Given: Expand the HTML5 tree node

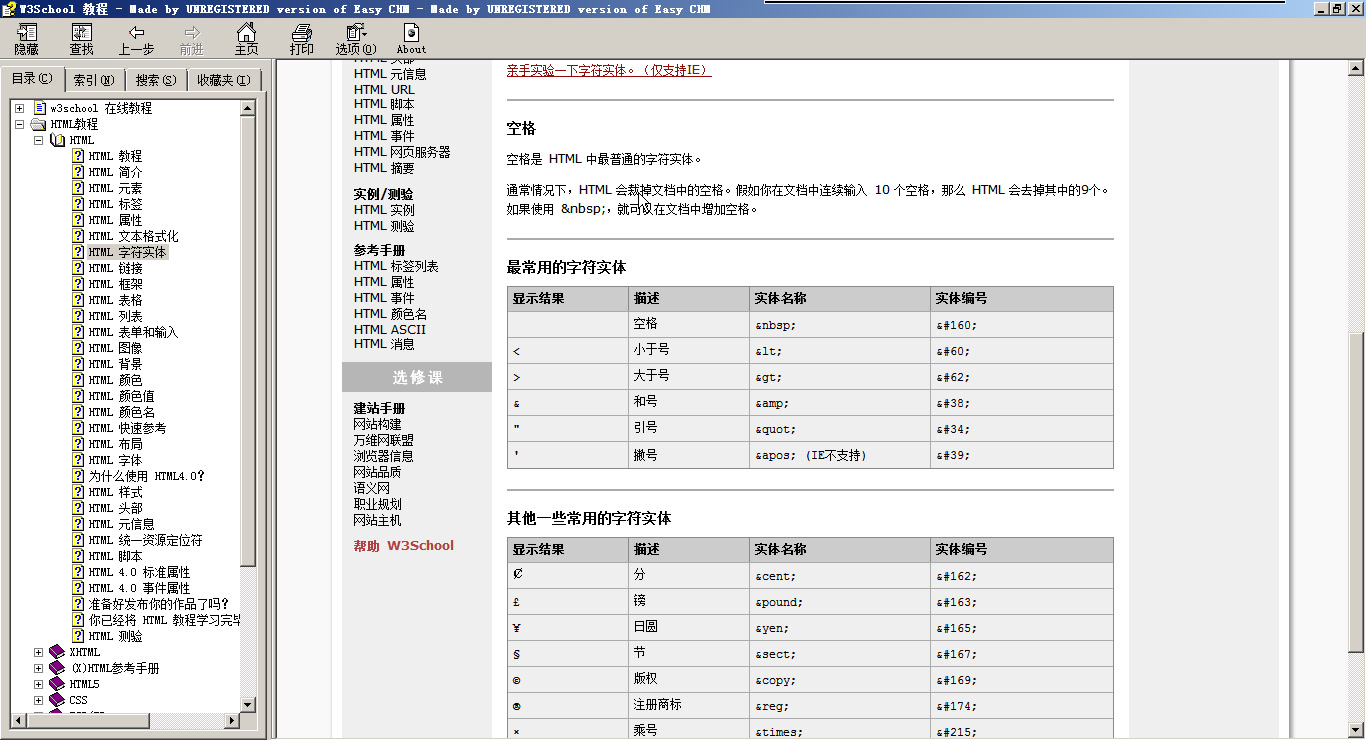Looking at the screenshot, I should click(x=38, y=684).
